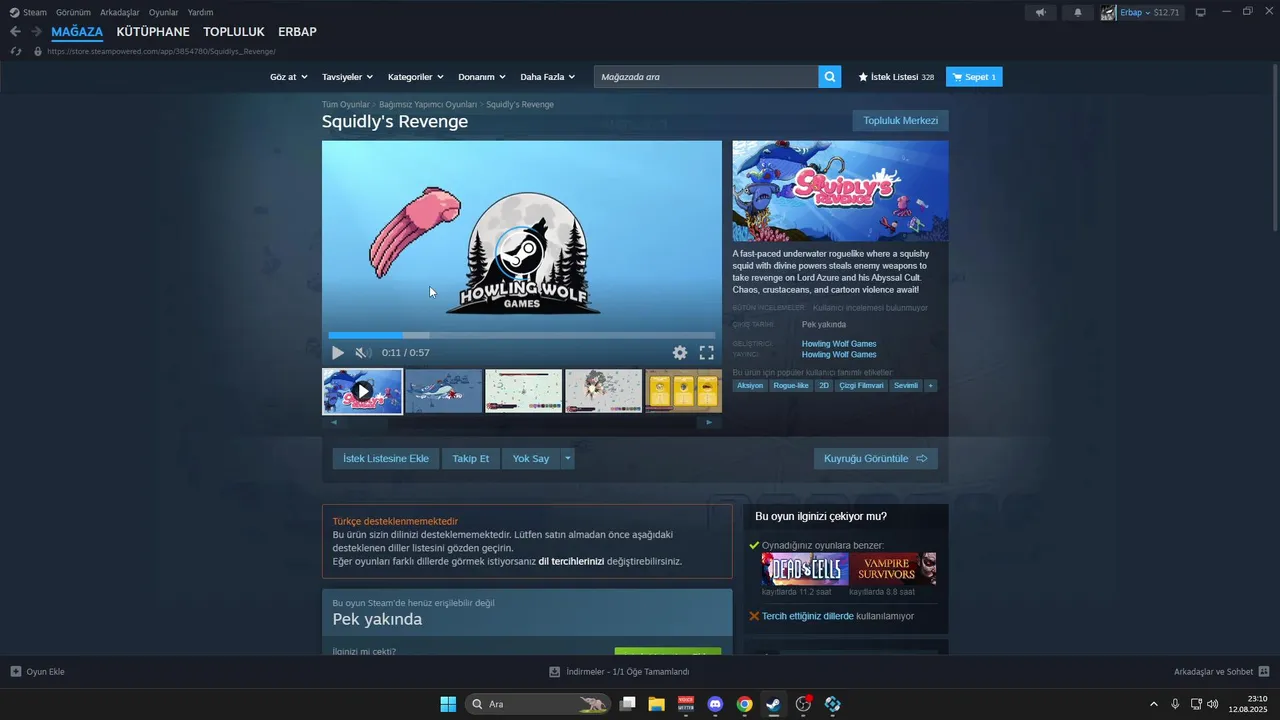Select the third screenshot thumbnail
1280x720 pixels.
coord(524,391)
